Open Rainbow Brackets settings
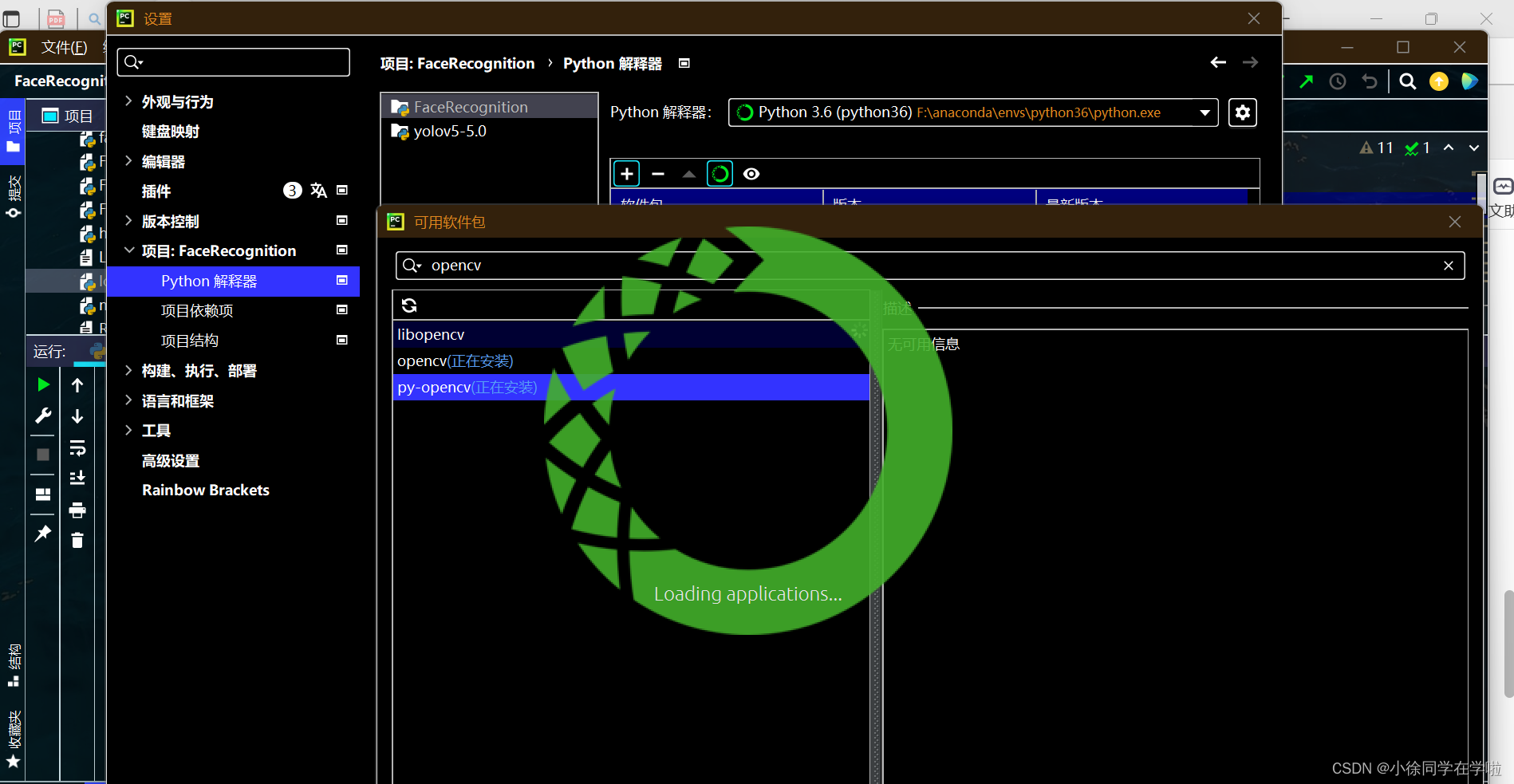The height and width of the screenshot is (784, 1514). point(206,490)
